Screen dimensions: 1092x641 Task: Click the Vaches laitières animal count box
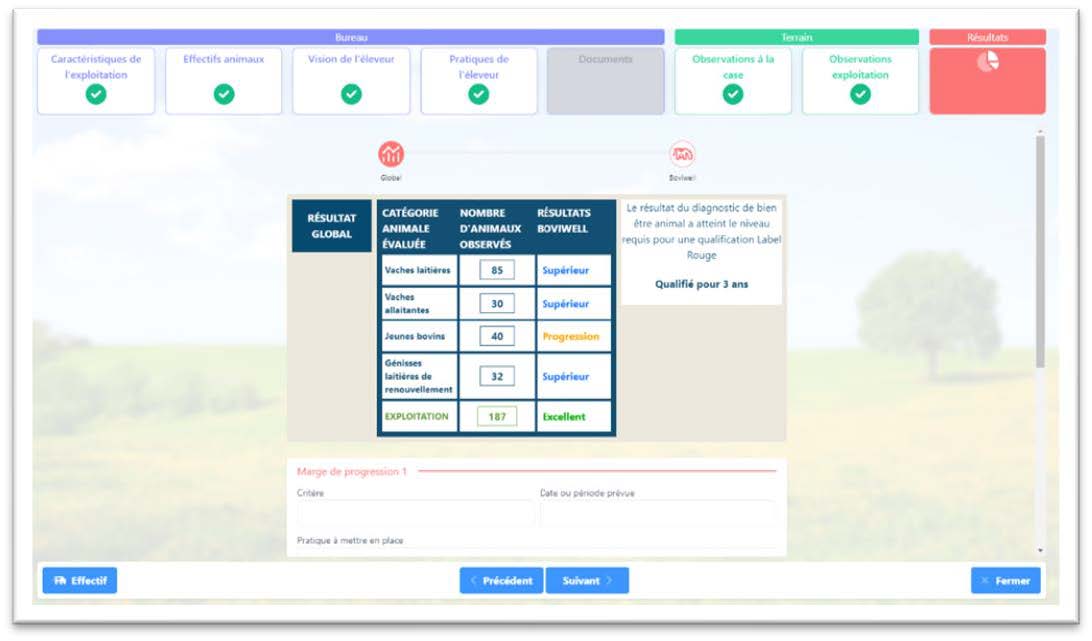pos(497,270)
